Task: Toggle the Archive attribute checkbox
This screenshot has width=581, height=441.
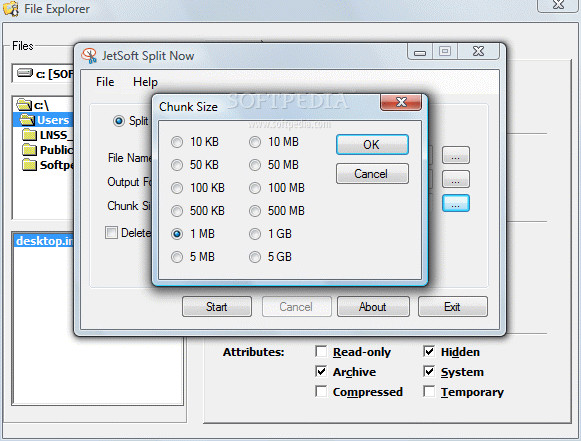Action: [321, 371]
